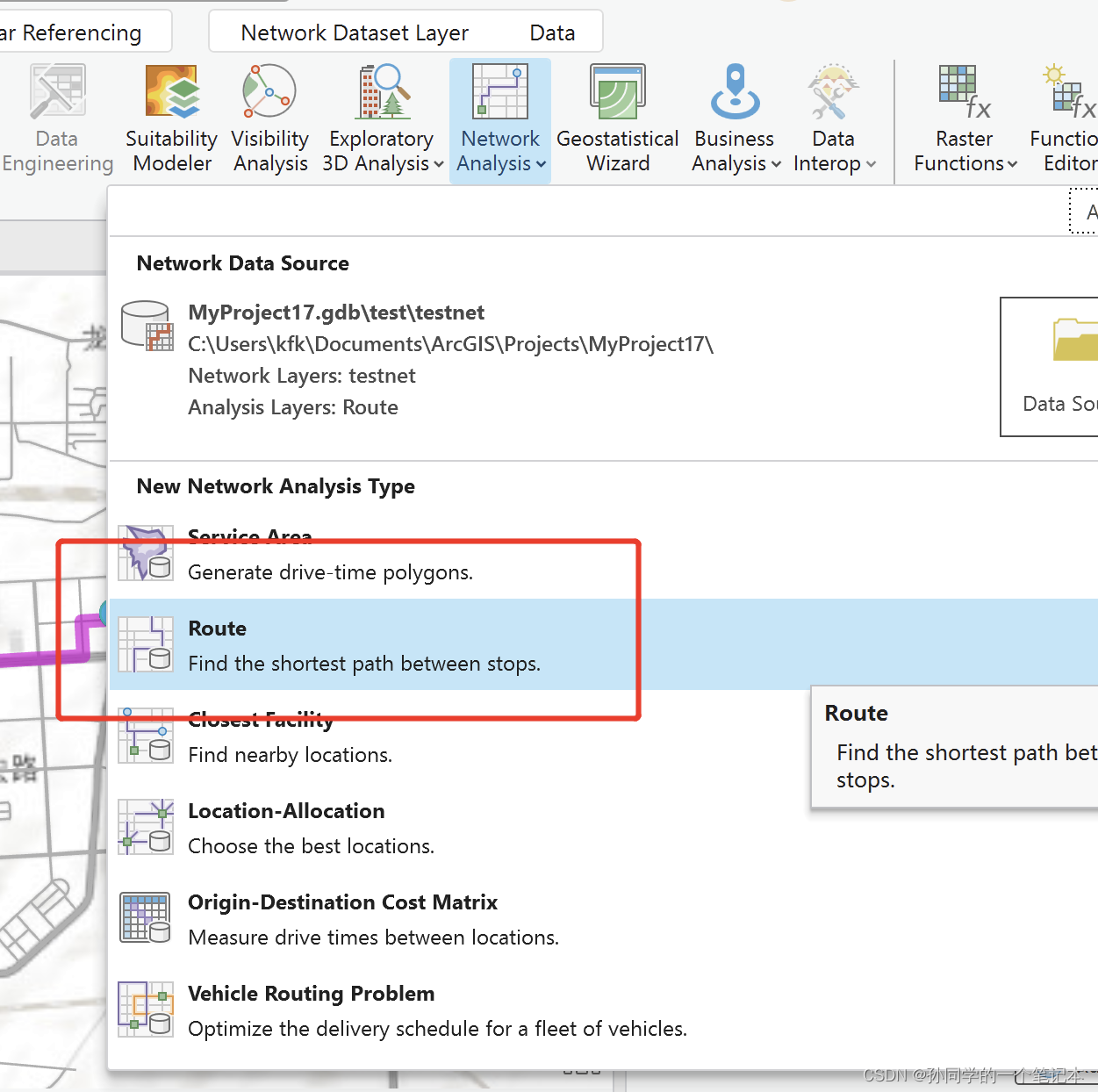
Task: Open the Geostatistical Wizard
Action: (x=618, y=119)
